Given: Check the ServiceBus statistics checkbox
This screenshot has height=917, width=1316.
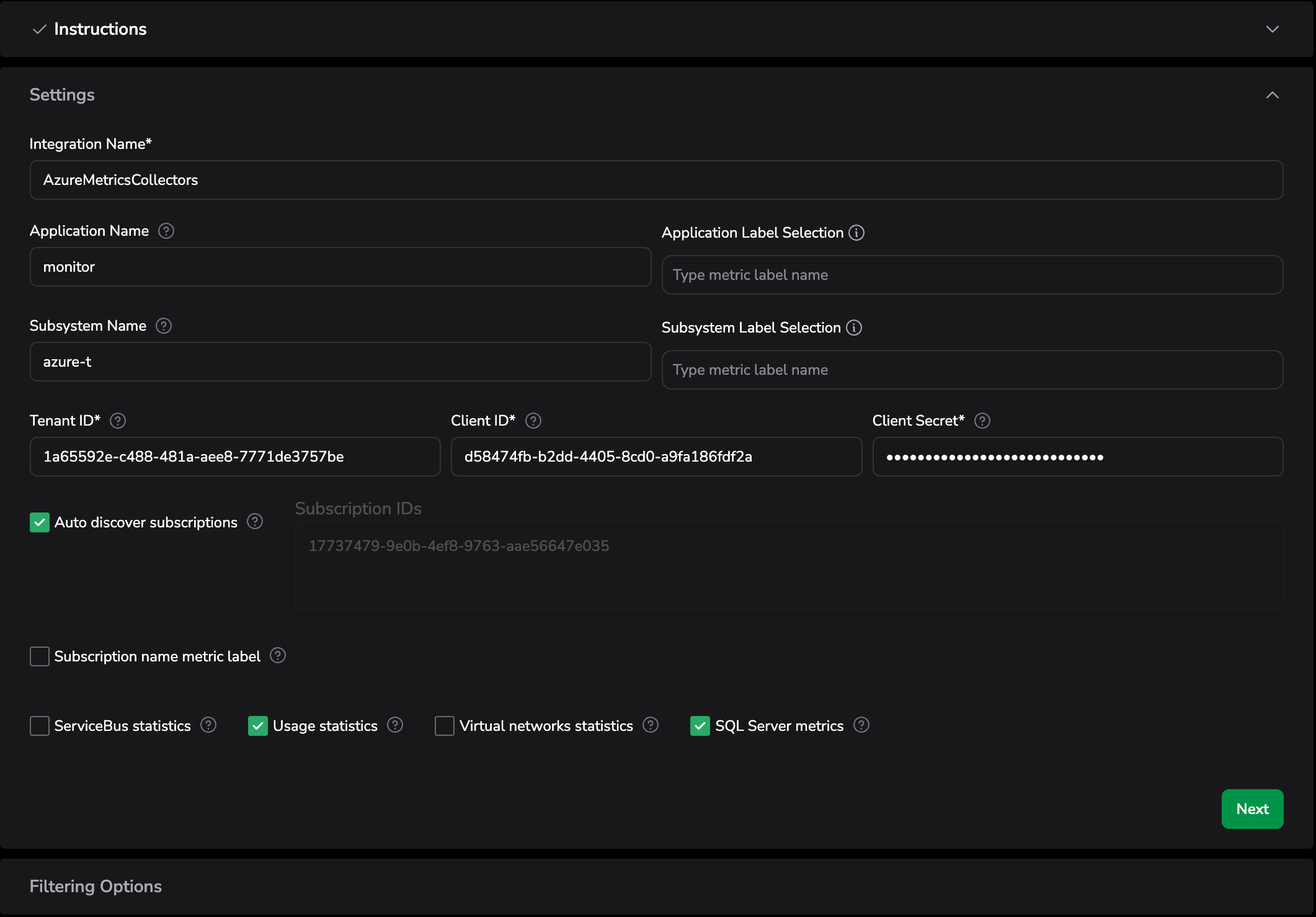Looking at the screenshot, I should [x=40, y=726].
